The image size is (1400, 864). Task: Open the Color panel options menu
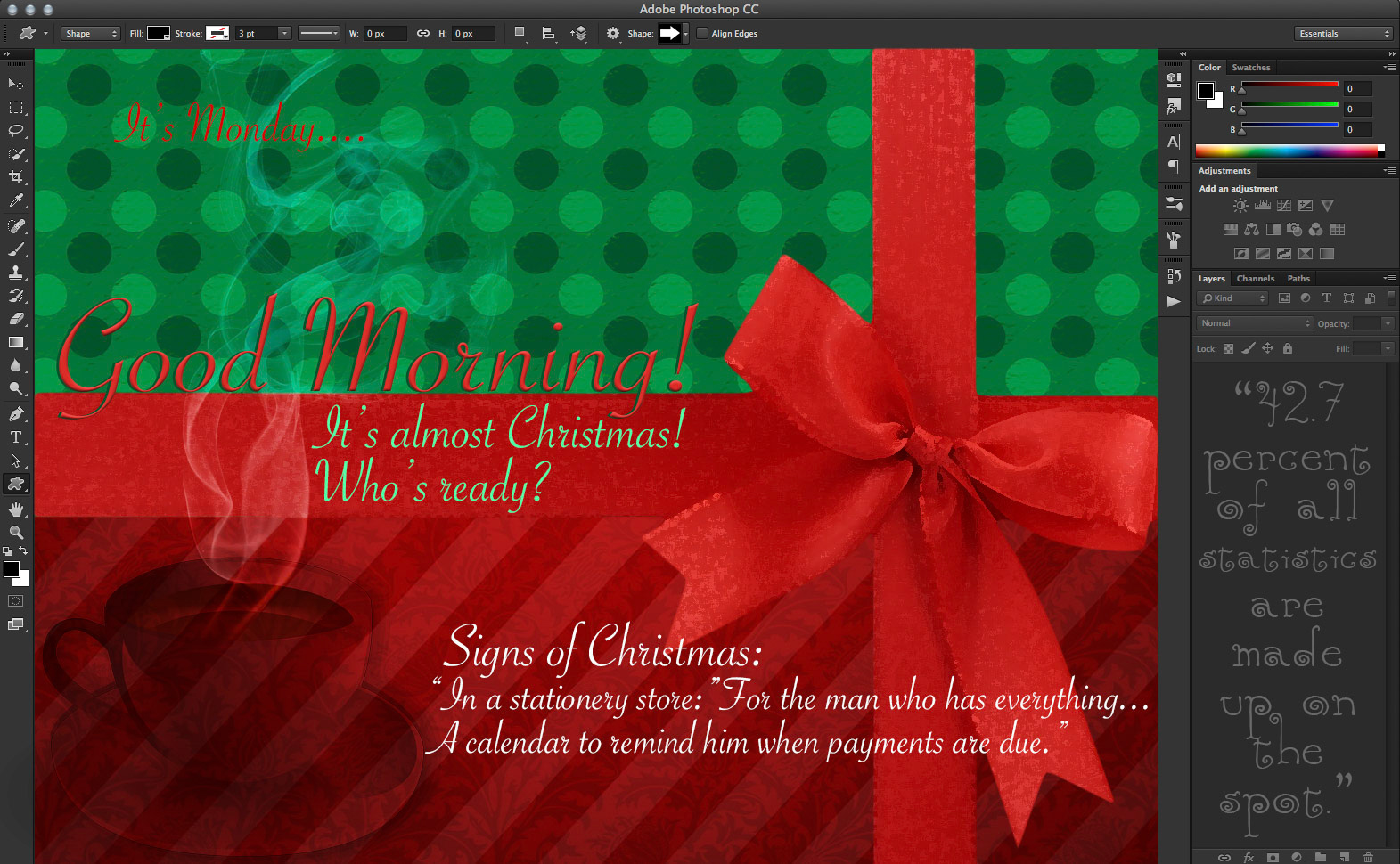[x=1389, y=68]
